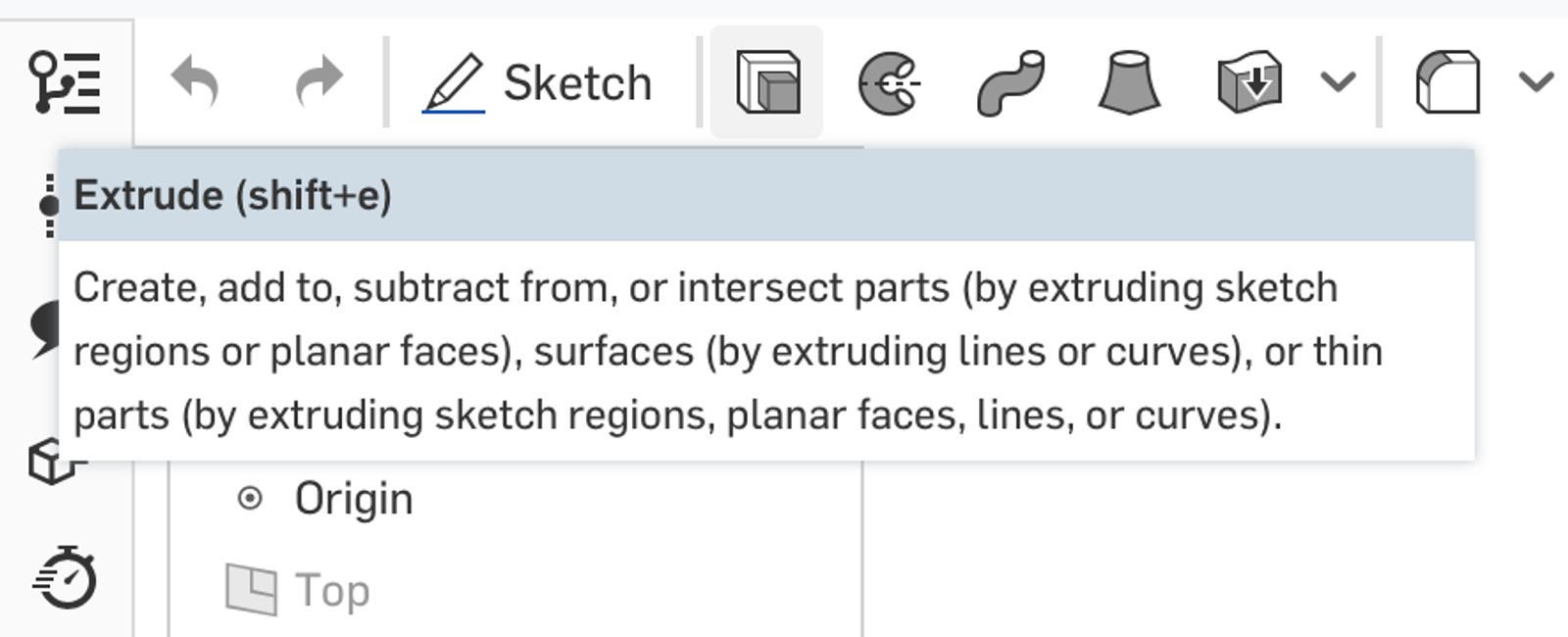
Task: Expand dropdown arrow beside Thicken tool
Action: click(1338, 82)
